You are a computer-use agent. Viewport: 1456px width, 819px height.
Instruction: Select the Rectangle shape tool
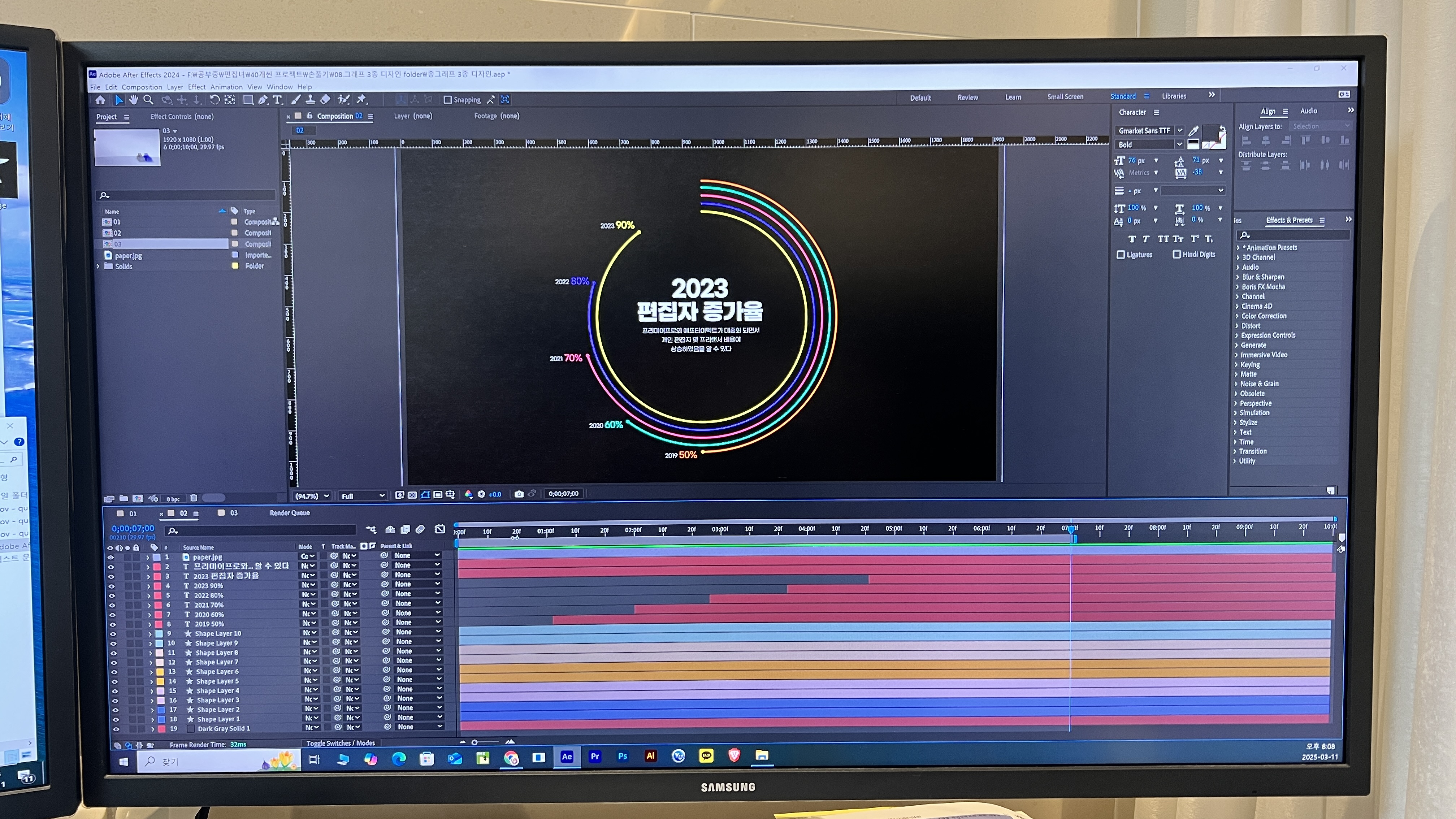point(248,100)
